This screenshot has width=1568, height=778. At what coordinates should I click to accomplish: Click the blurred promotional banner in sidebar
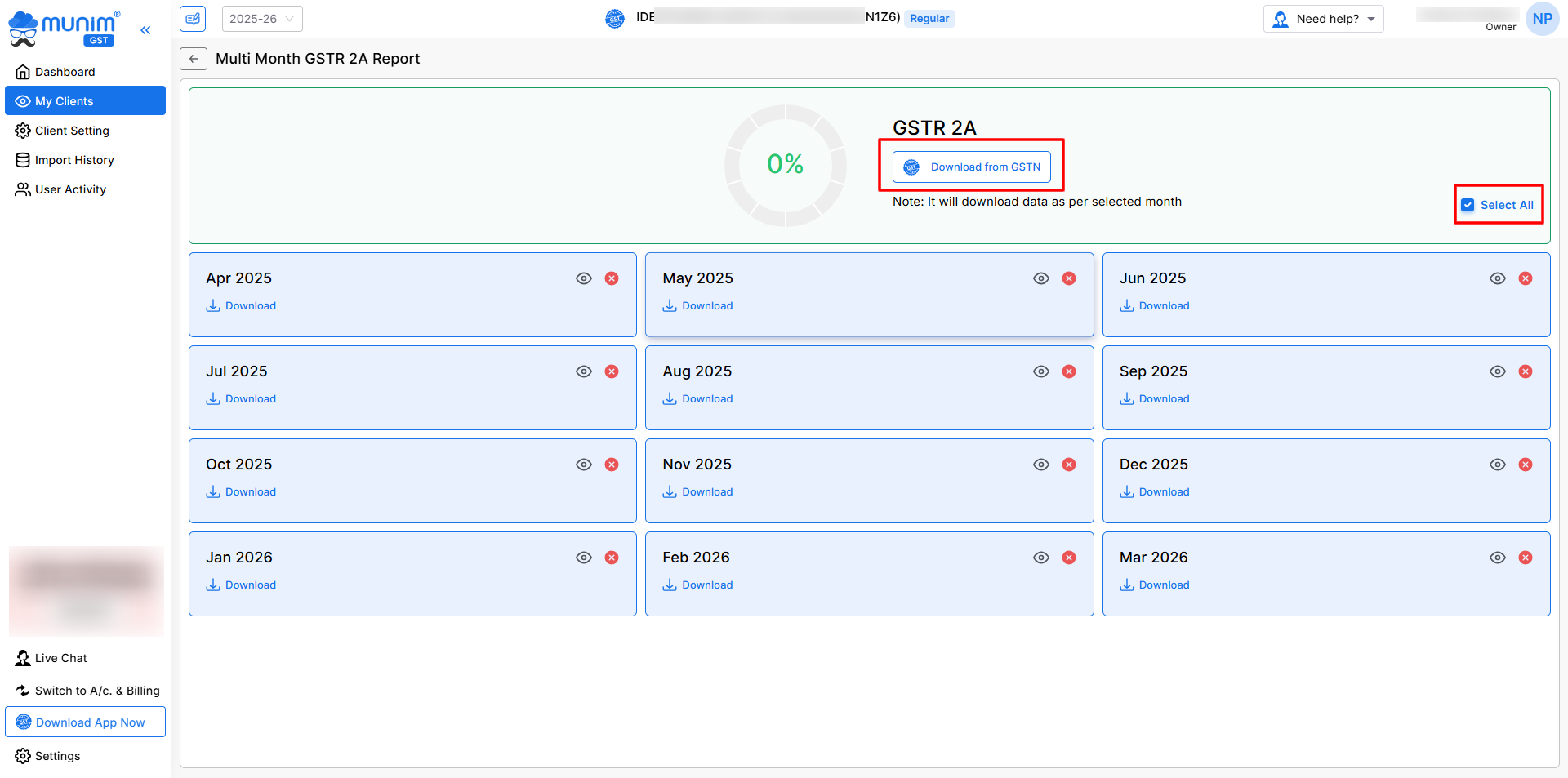pos(87,591)
